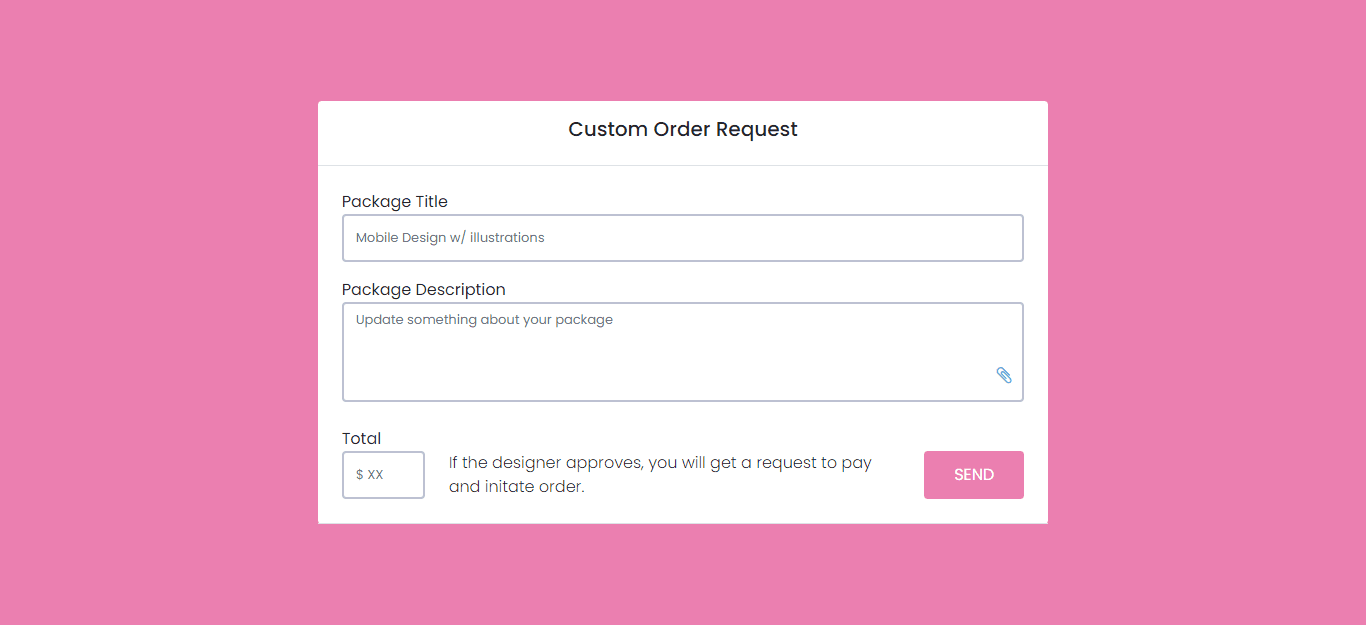Click the Total '$ XX' amount field

[x=383, y=474]
